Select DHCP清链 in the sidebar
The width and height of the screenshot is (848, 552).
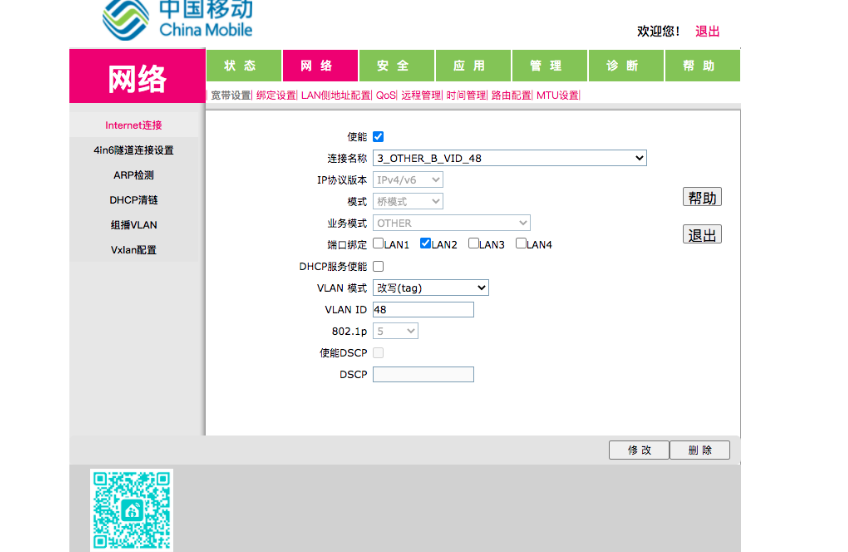pos(134,200)
